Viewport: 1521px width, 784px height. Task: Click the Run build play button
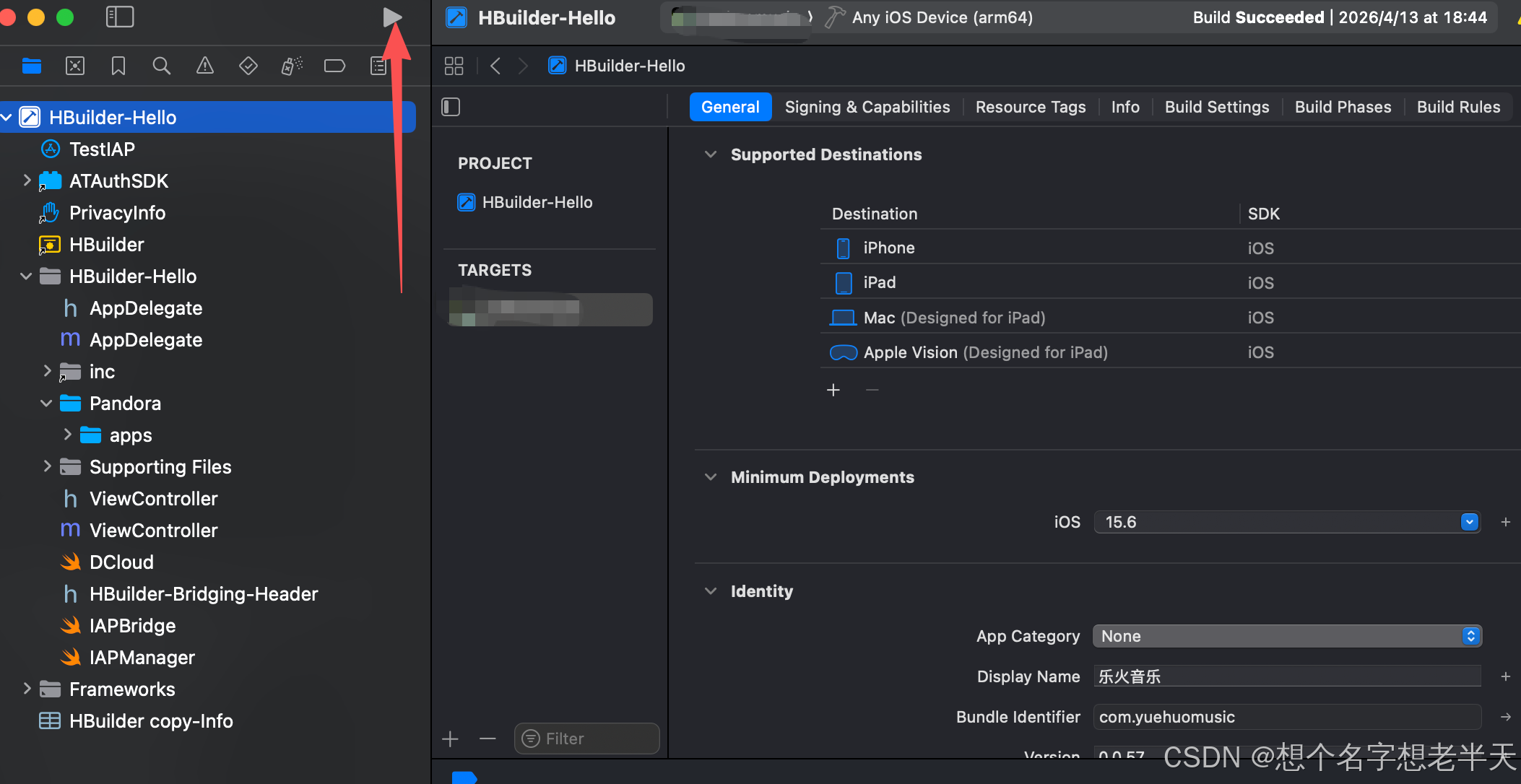pos(391,17)
